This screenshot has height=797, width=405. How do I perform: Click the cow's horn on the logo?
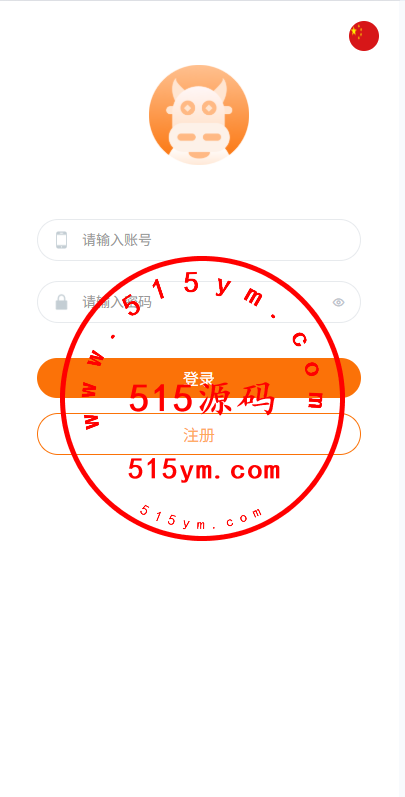pos(221,88)
